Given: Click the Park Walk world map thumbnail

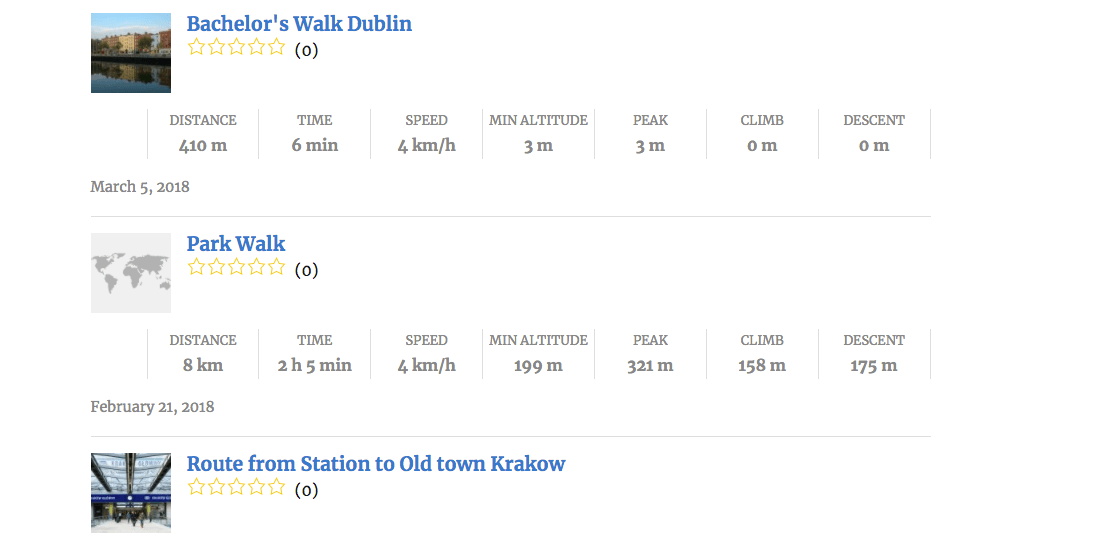Looking at the screenshot, I should pyautogui.click(x=131, y=273).
